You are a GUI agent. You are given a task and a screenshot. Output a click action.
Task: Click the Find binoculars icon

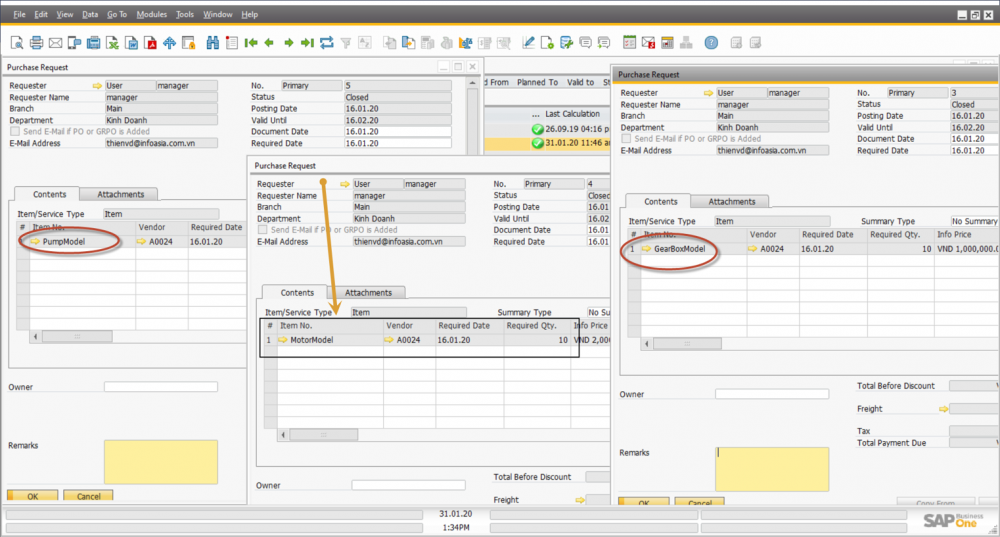(x=212, y=43)
